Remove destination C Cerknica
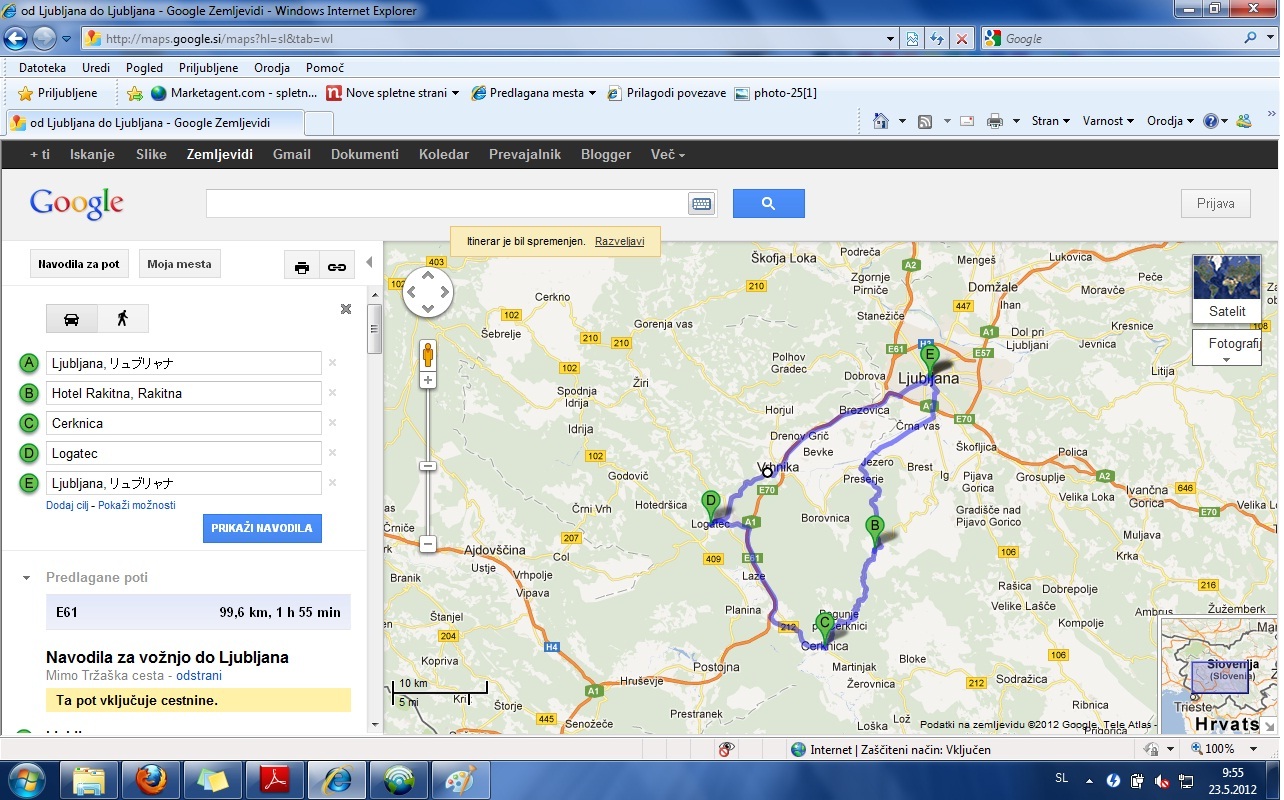Viewport: 1284px width, 800px height. point(333,423)
